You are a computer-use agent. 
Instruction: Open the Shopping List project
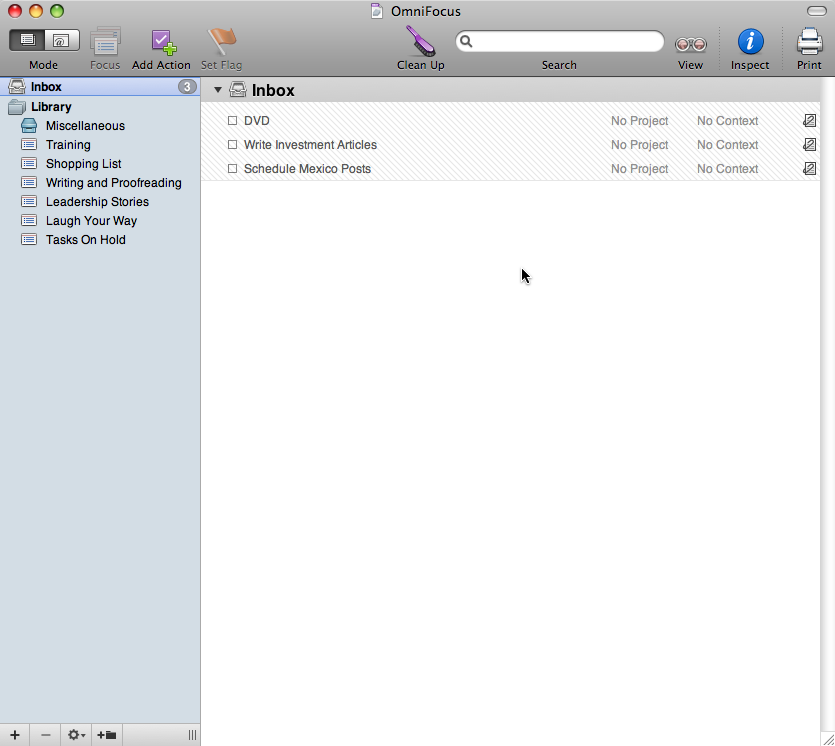point(100,163)
